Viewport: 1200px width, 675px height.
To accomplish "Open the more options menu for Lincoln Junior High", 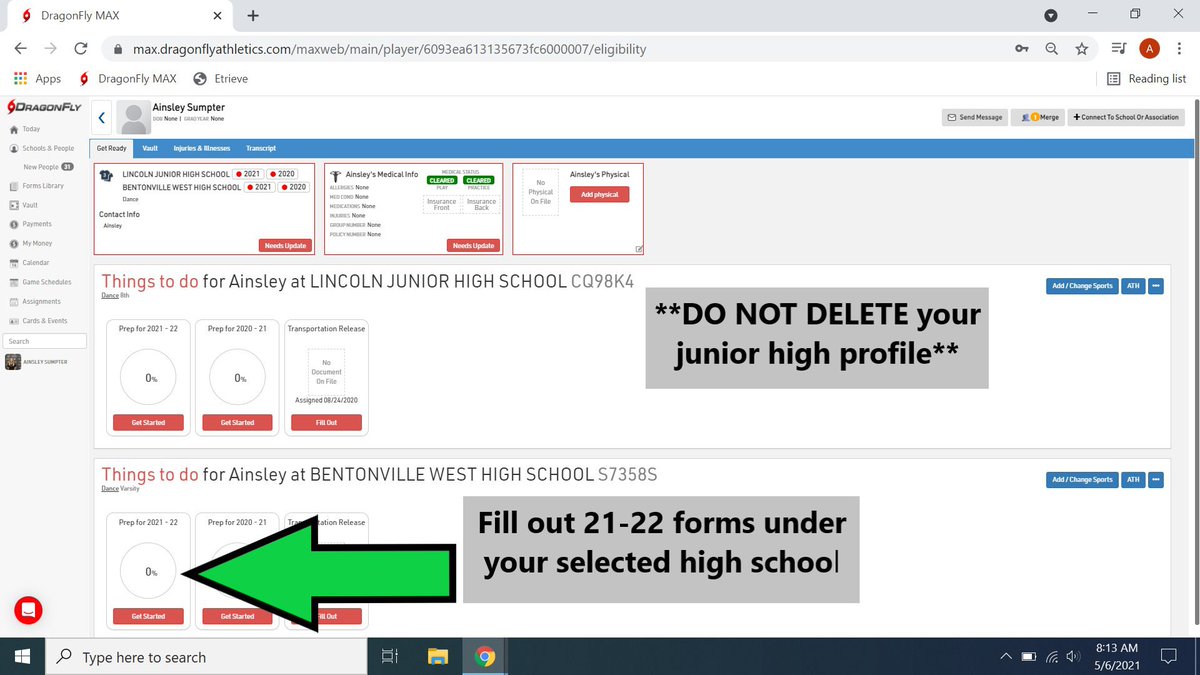I will [1156, 286].
